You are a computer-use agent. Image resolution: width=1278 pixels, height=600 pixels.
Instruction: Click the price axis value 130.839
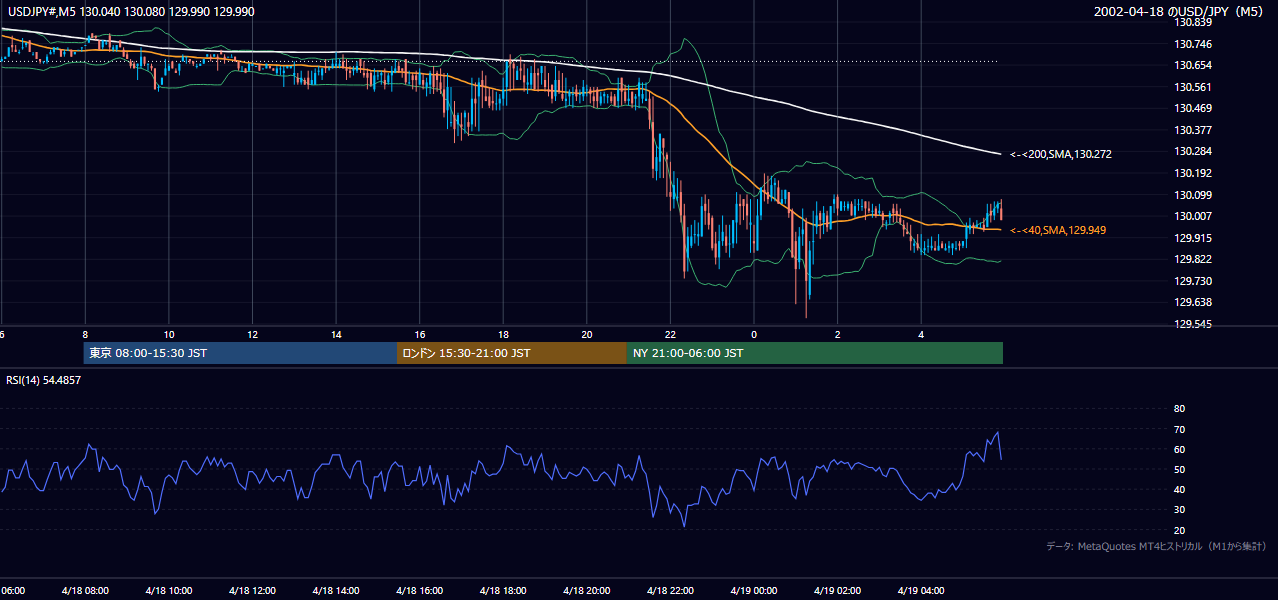coord(1192,22)
